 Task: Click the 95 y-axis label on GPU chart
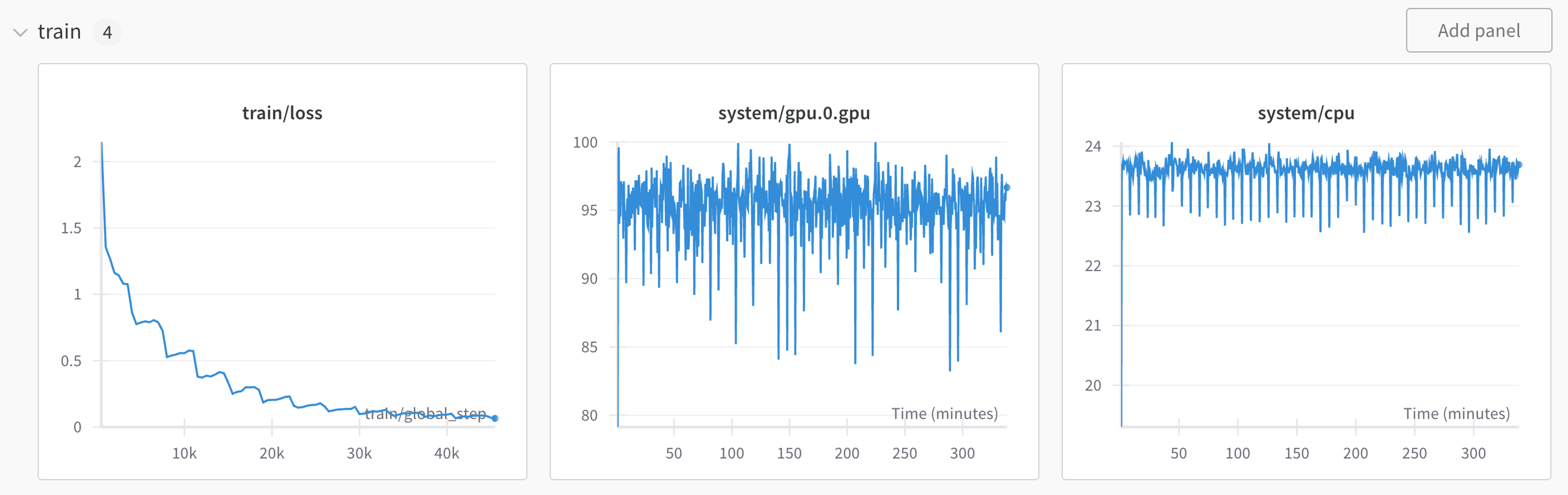(x=589, y=211)
